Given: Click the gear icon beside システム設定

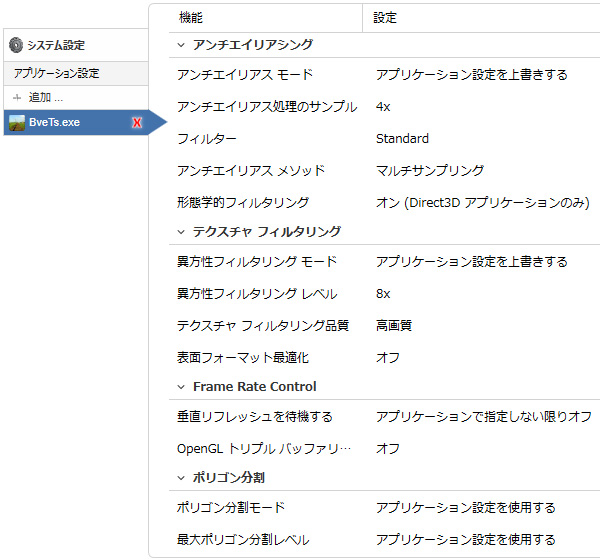Looking at the screenshot, I should click(16, 45).
